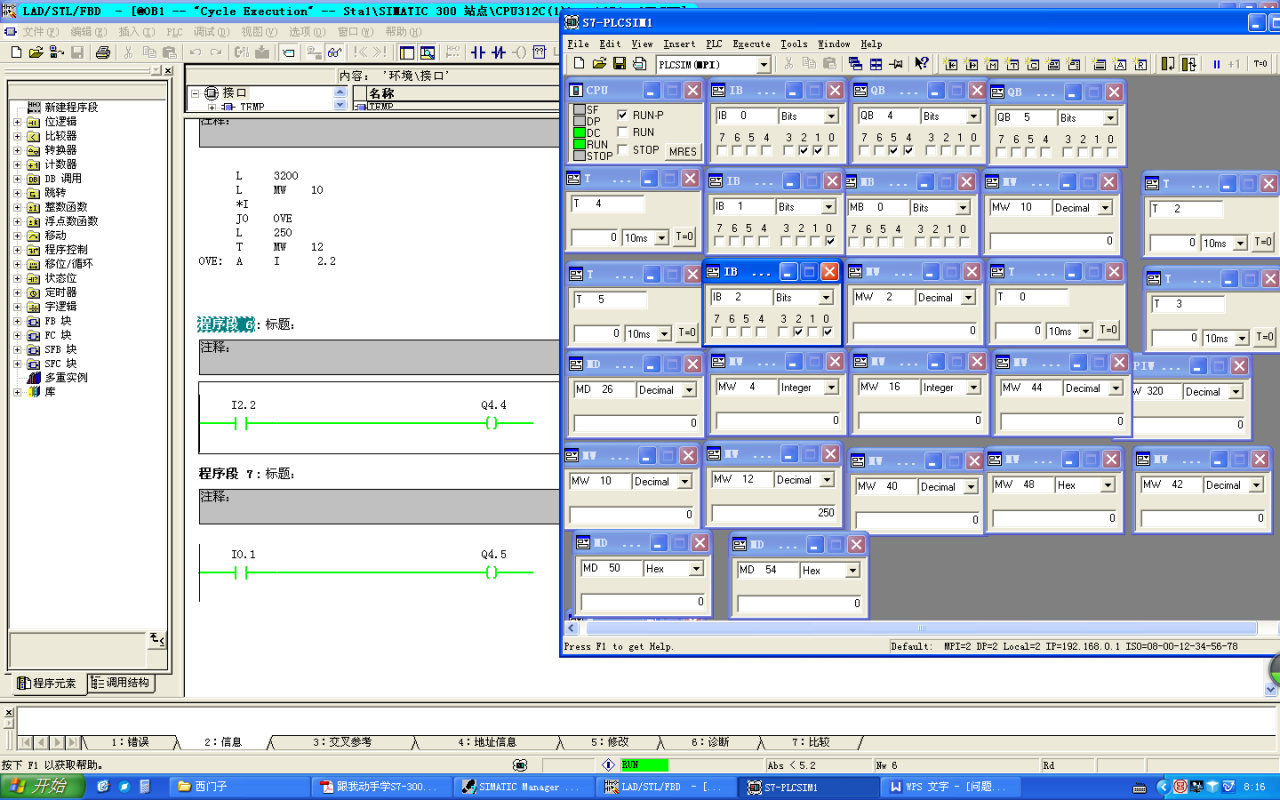Open PLCSIM Insert menu
Image resolution: width=1280 pixels, height=800 pixels.
[679, 44]
